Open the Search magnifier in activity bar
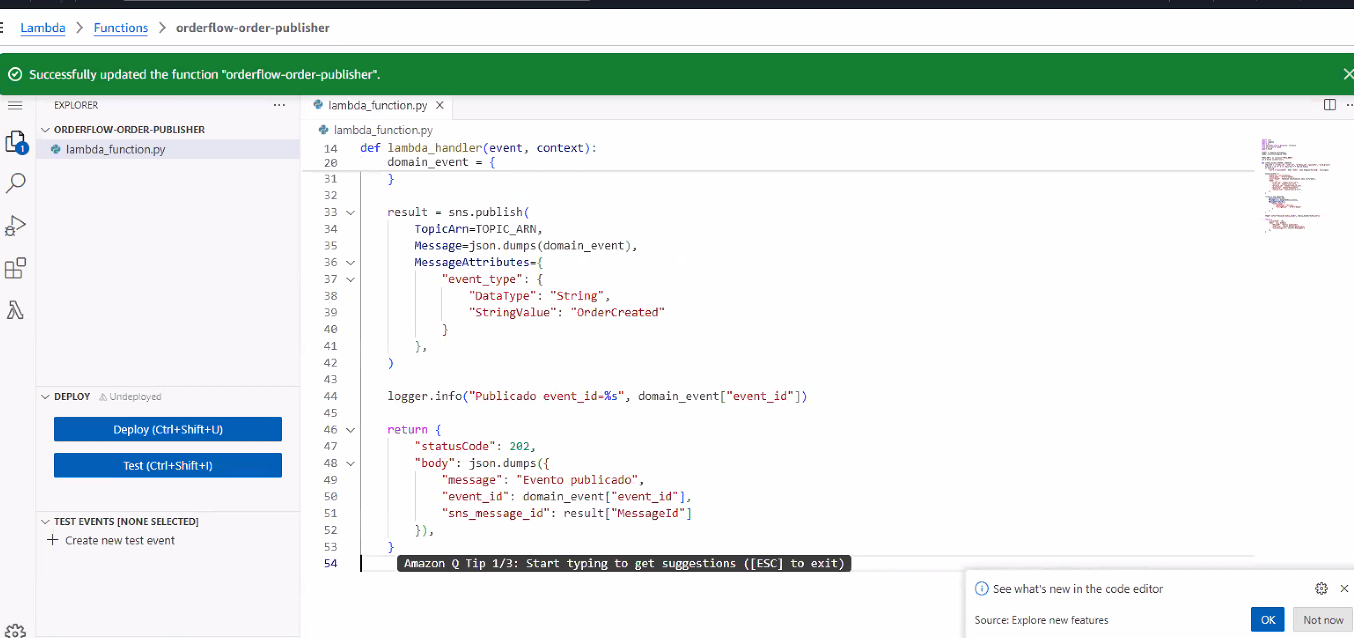The image size is (1354, 638). (16, 183)
